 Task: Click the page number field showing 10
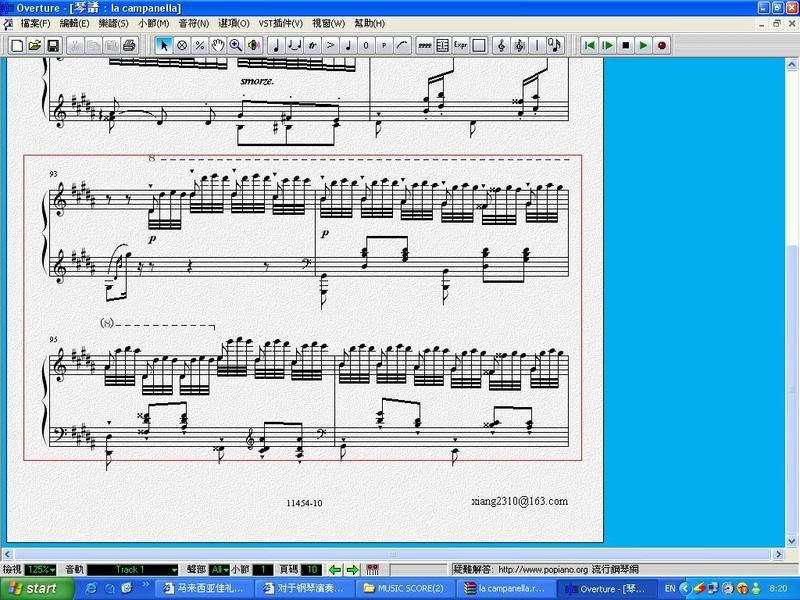tap(312, 569)
